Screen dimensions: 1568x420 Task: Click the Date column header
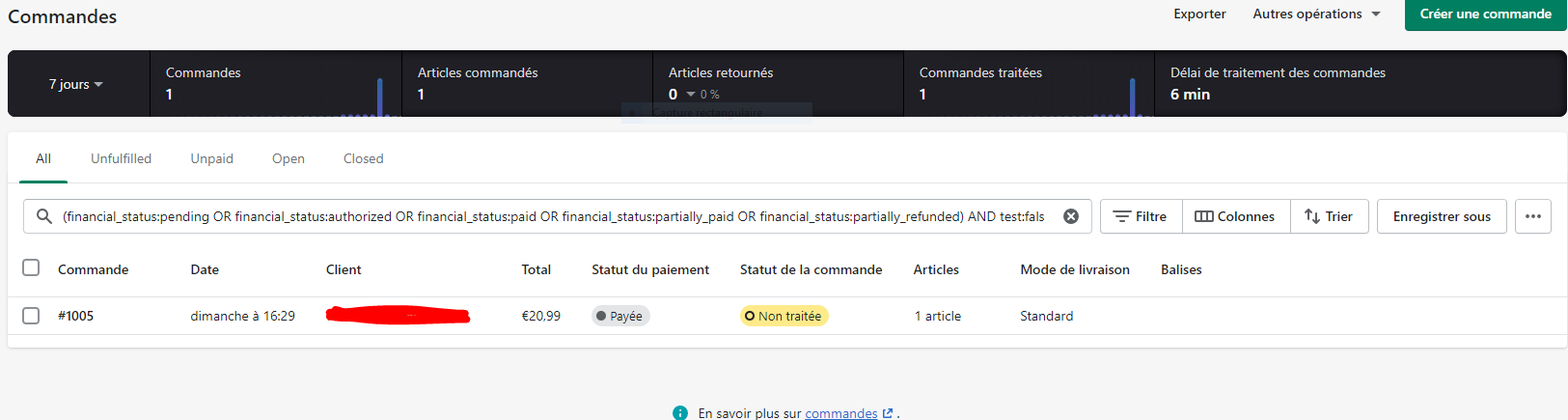205,269
